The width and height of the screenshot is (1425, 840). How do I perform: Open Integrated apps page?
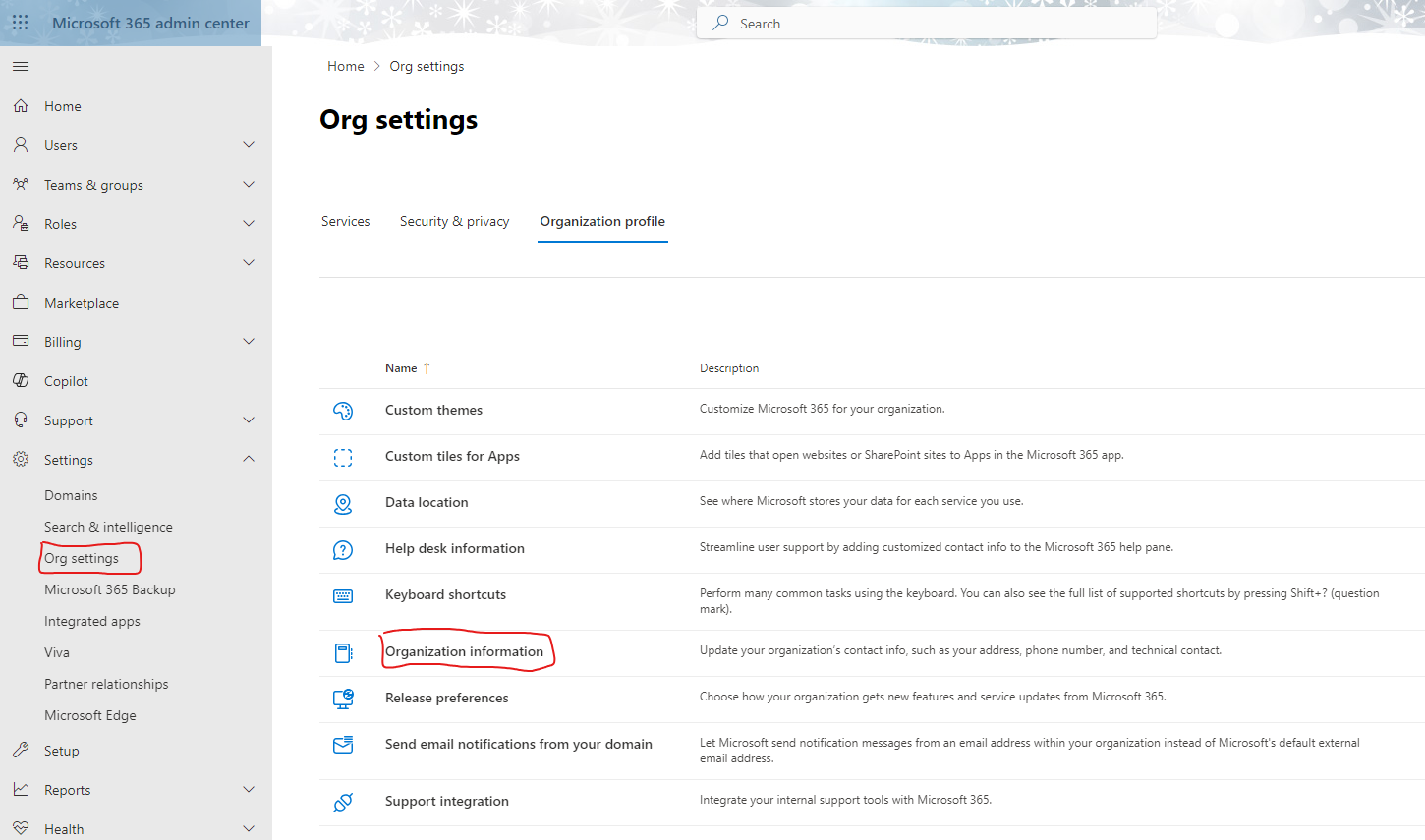coord(92,621)
